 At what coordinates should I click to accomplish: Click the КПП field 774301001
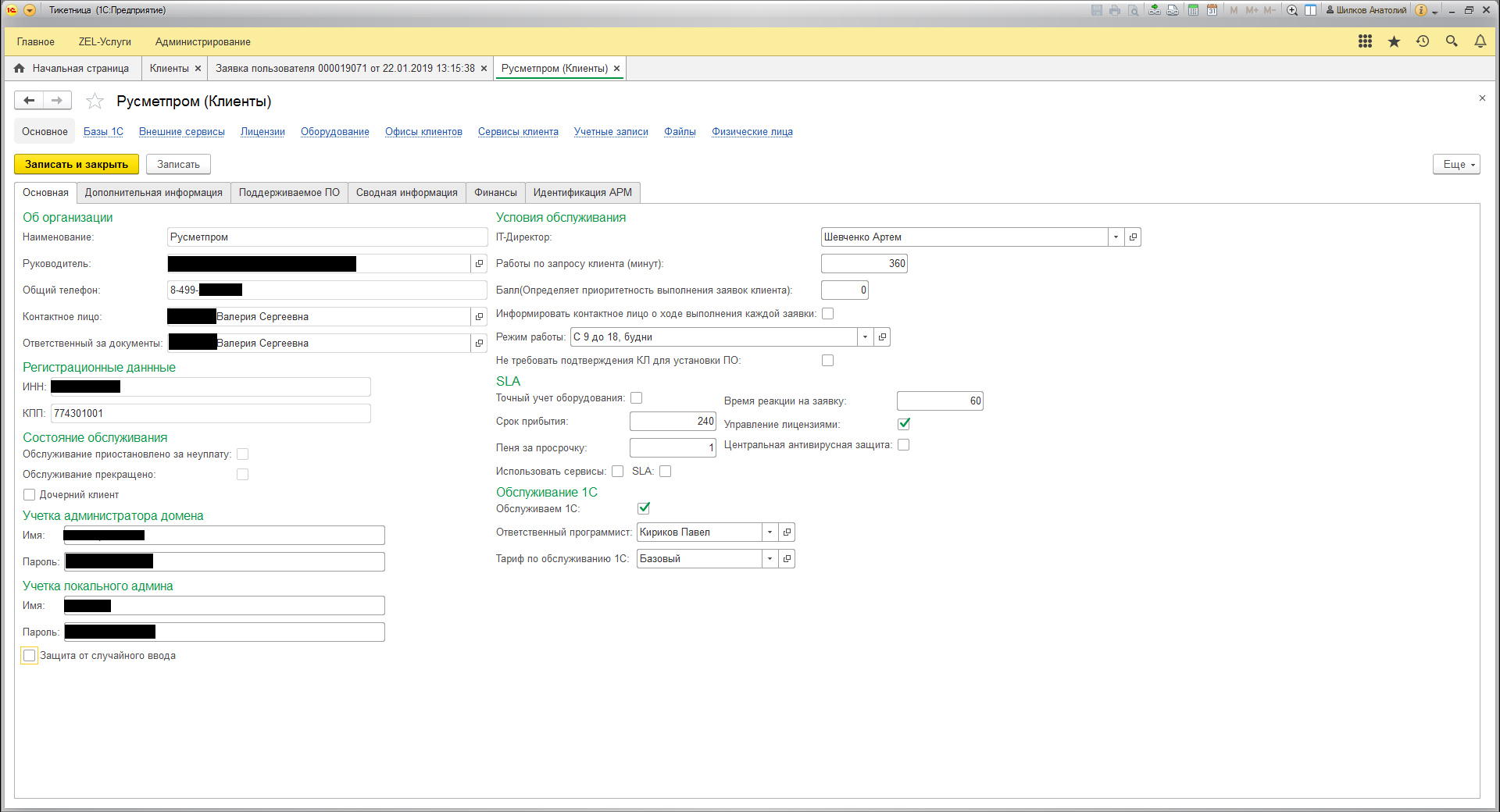point(211,414)
